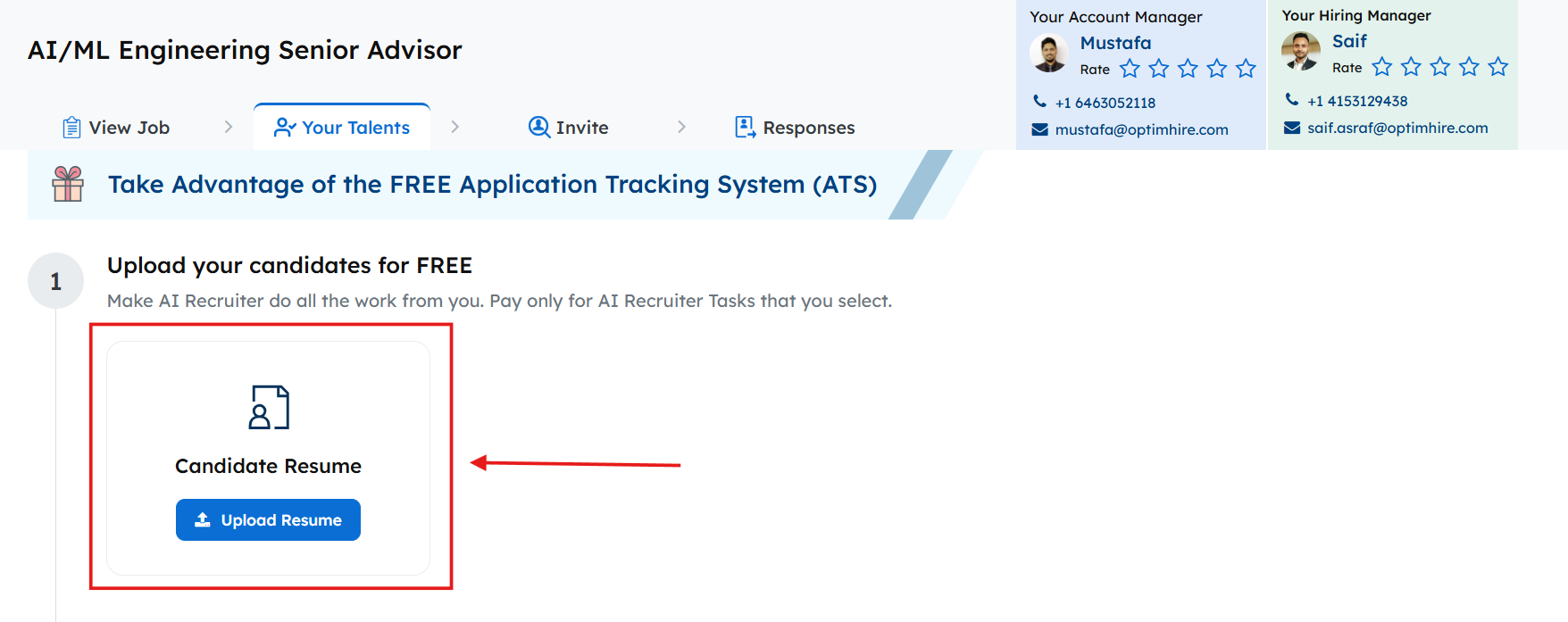Rate Saif five stars

(x=1497, y=67)
